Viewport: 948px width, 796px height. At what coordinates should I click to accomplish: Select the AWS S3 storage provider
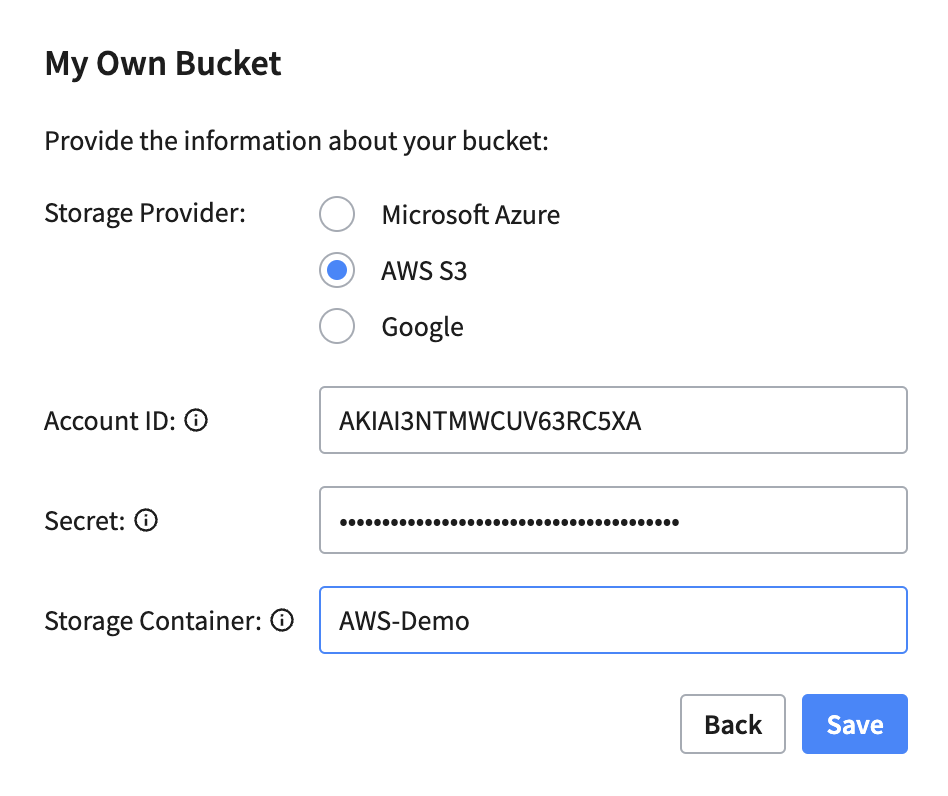coord(337,270)
